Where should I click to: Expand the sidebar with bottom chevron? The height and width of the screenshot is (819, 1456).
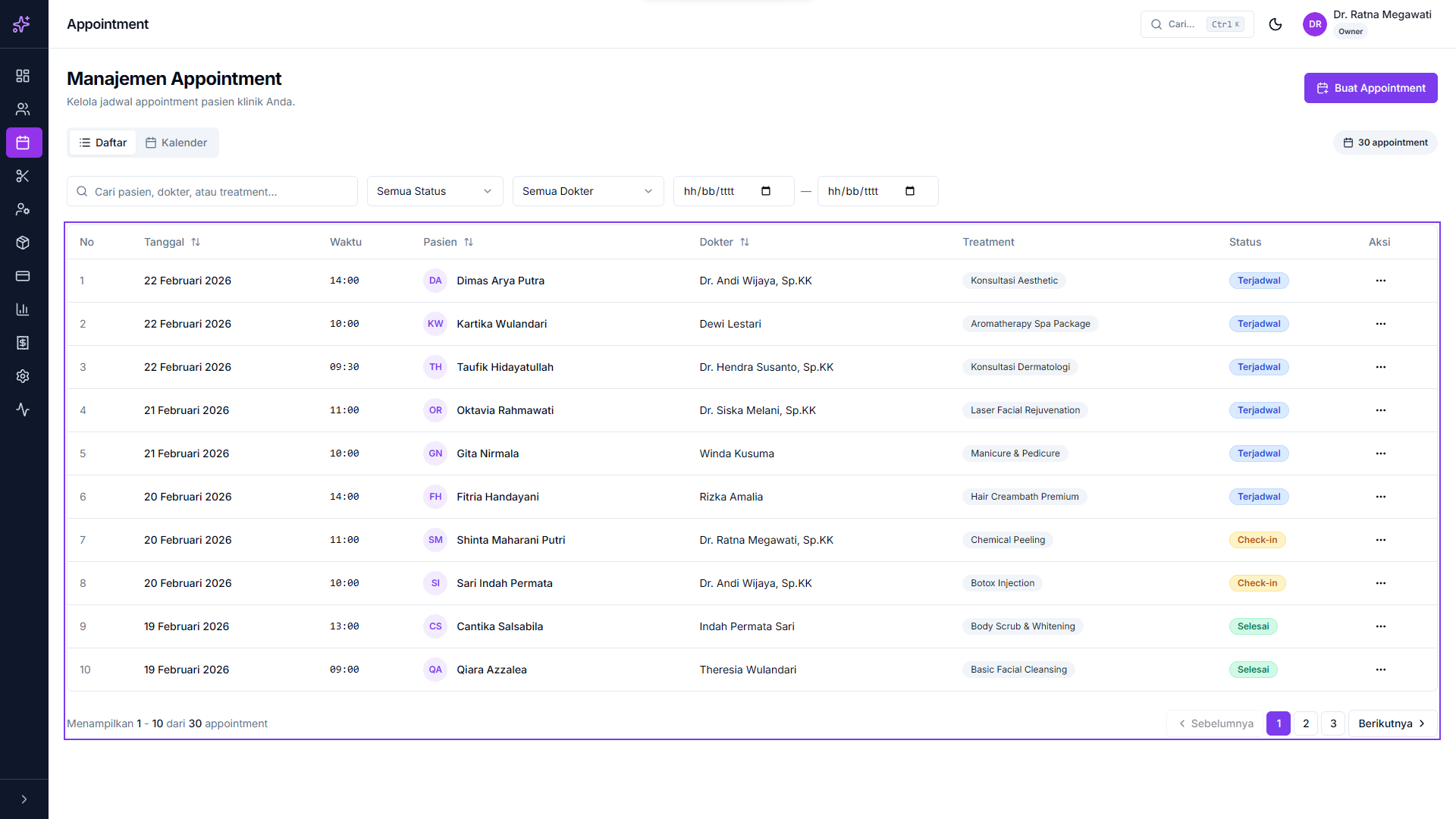click(x=24, y=799)
